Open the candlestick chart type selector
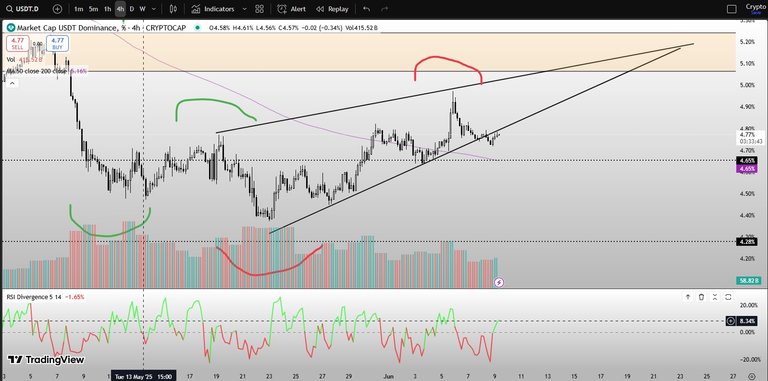Image resolution: width=768 pixels, height=381 pixels. pyautogui.click(x=173, y=9)
